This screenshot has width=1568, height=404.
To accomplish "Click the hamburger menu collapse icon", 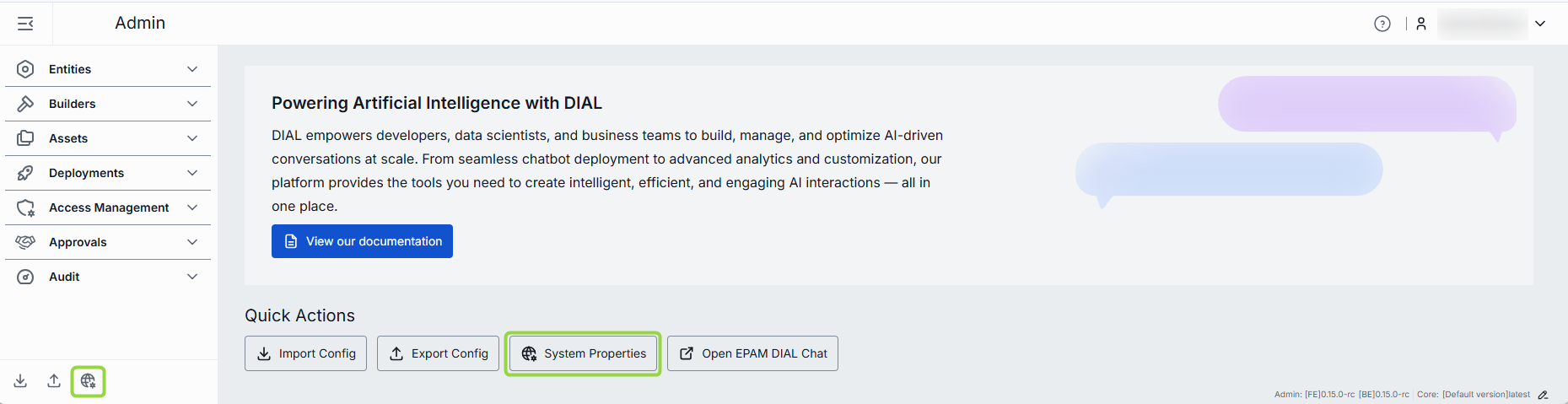I will (25, 24).
